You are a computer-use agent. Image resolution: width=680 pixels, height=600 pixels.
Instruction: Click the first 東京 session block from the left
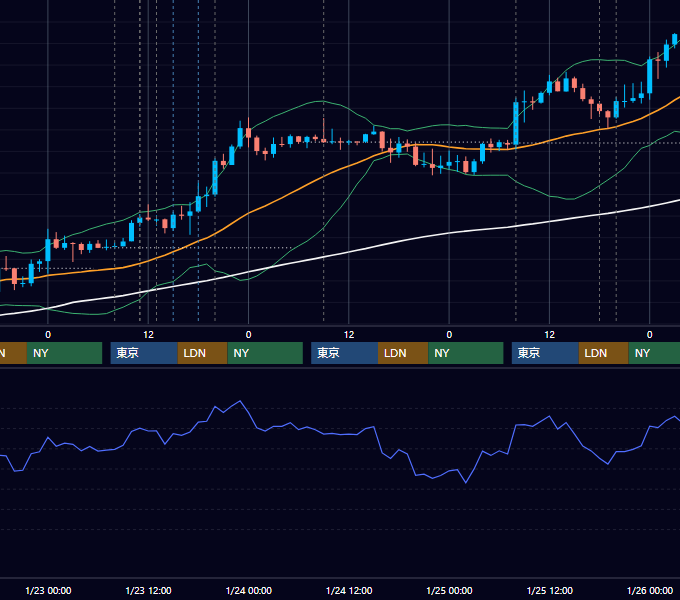coord(144,353)
